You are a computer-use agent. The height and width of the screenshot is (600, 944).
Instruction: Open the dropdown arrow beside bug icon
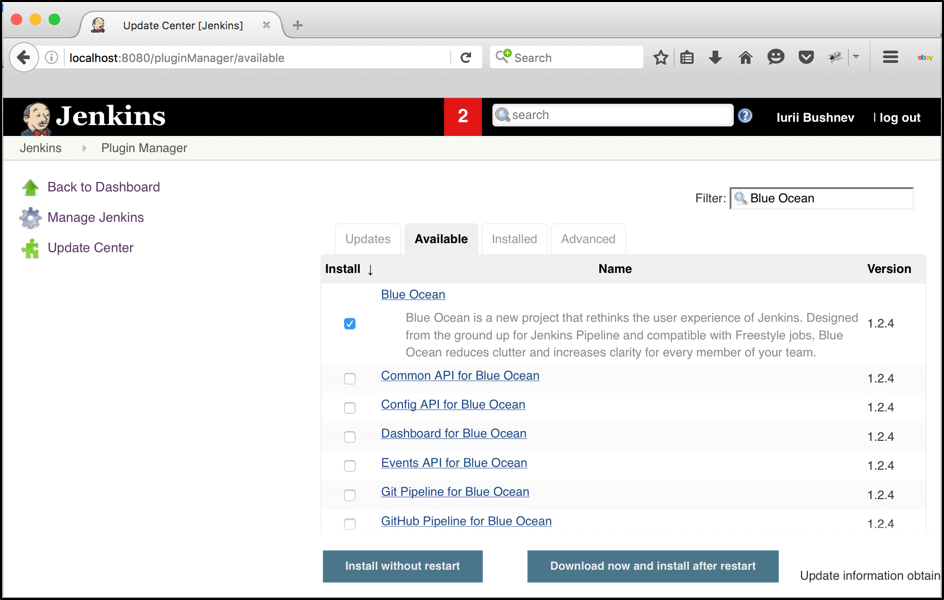856,57
